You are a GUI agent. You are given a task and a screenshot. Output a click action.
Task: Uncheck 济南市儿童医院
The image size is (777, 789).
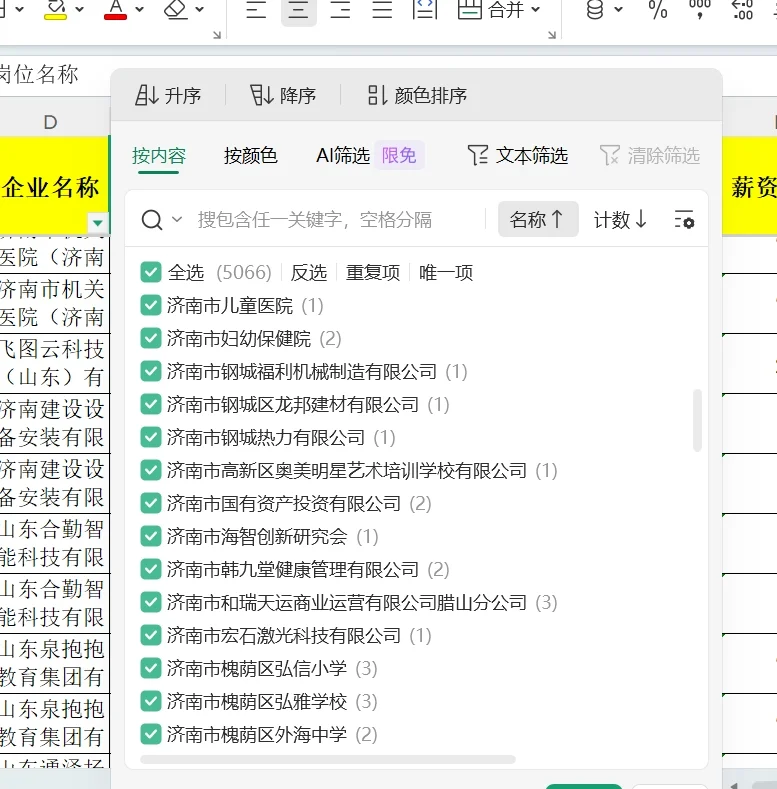point(151,305)
